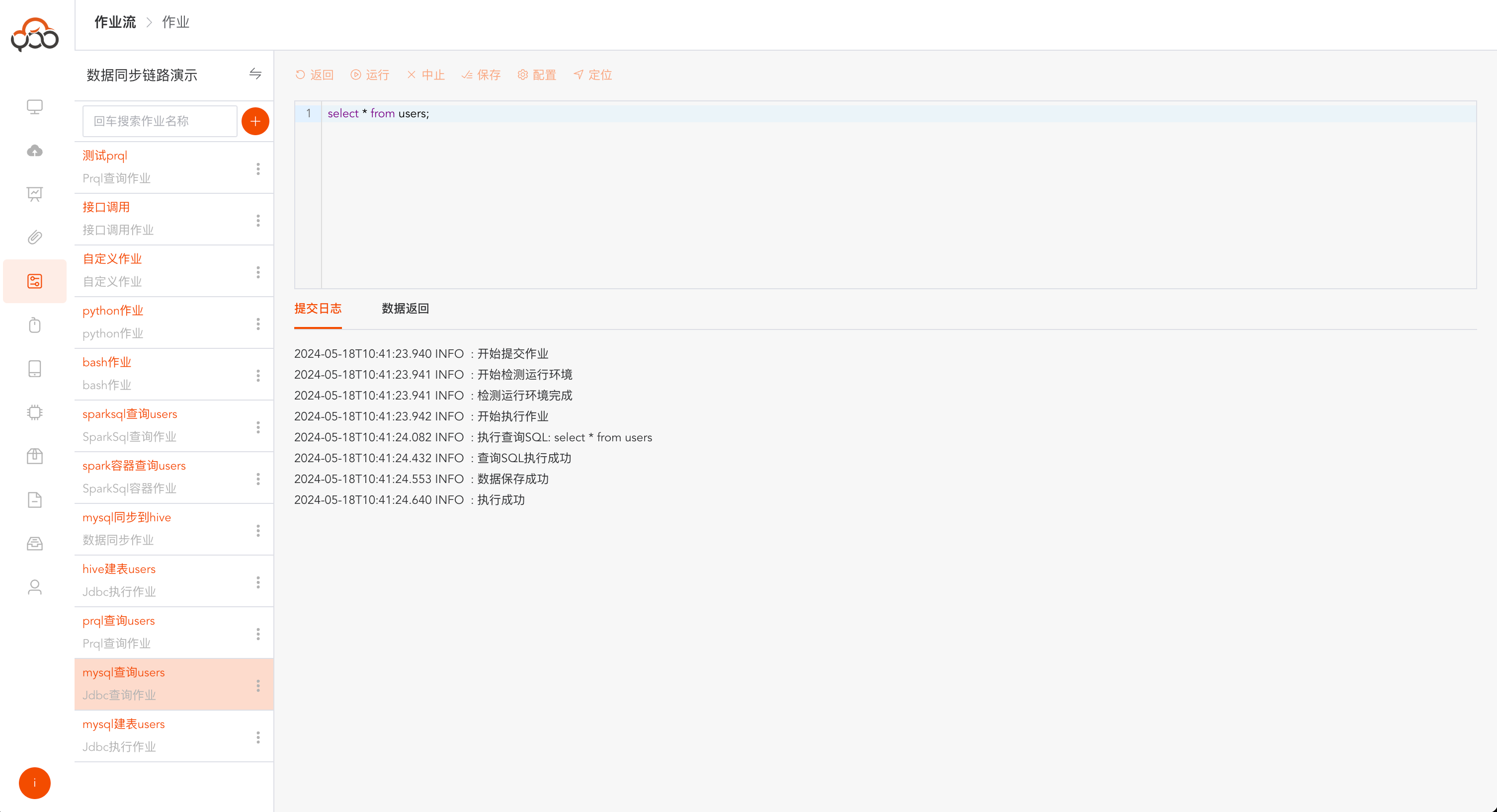Image resolution: width=1497 pixels, height=812 pixels.
Task: Open the monitor icon in left sidebar
Action: tap(35, 107)
